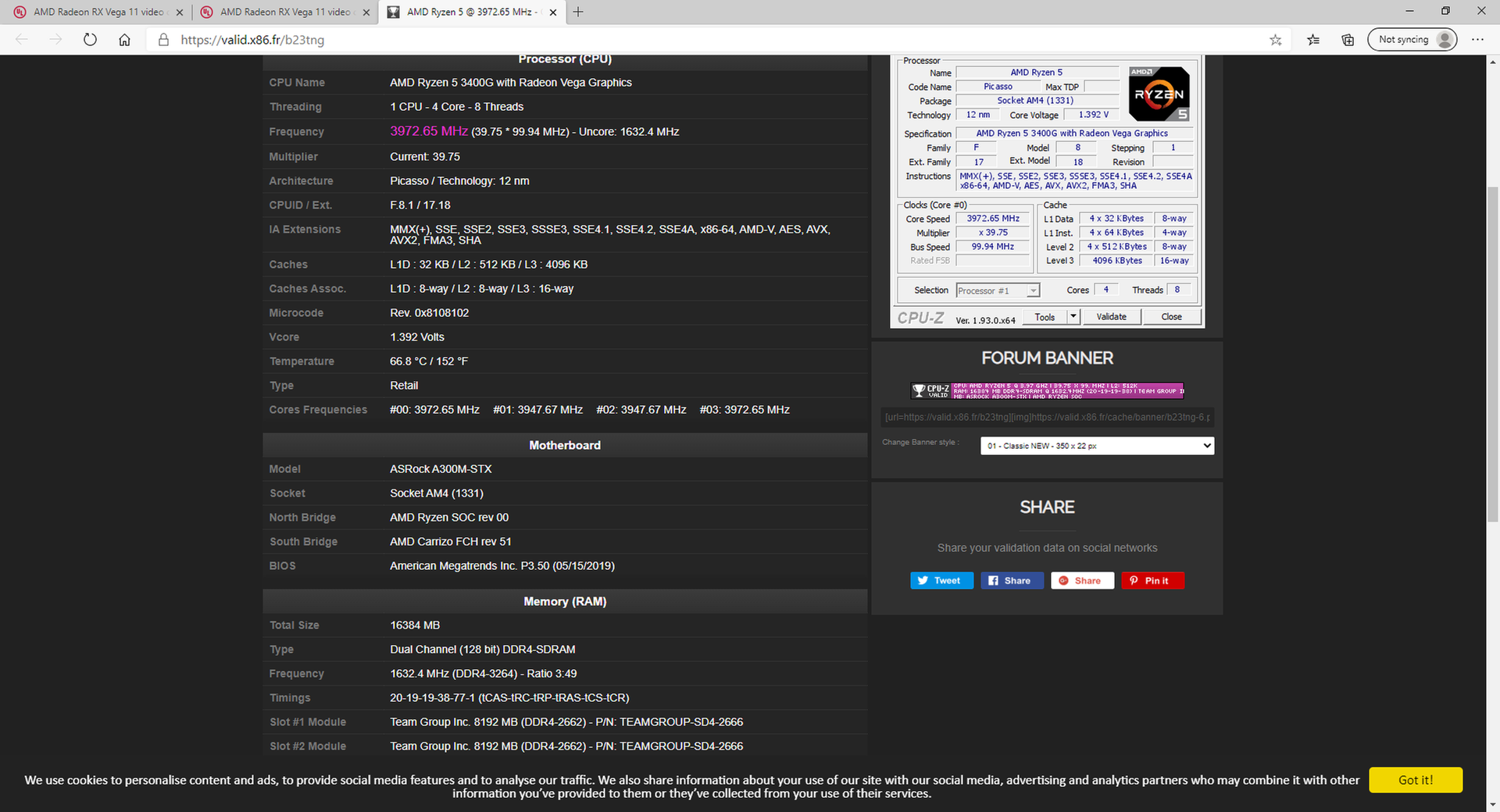Image resolution: width=1500 pixels, height=812 pixels.
Task: Click the Validate button in CPU-Z image
Action: (1111, 316)
